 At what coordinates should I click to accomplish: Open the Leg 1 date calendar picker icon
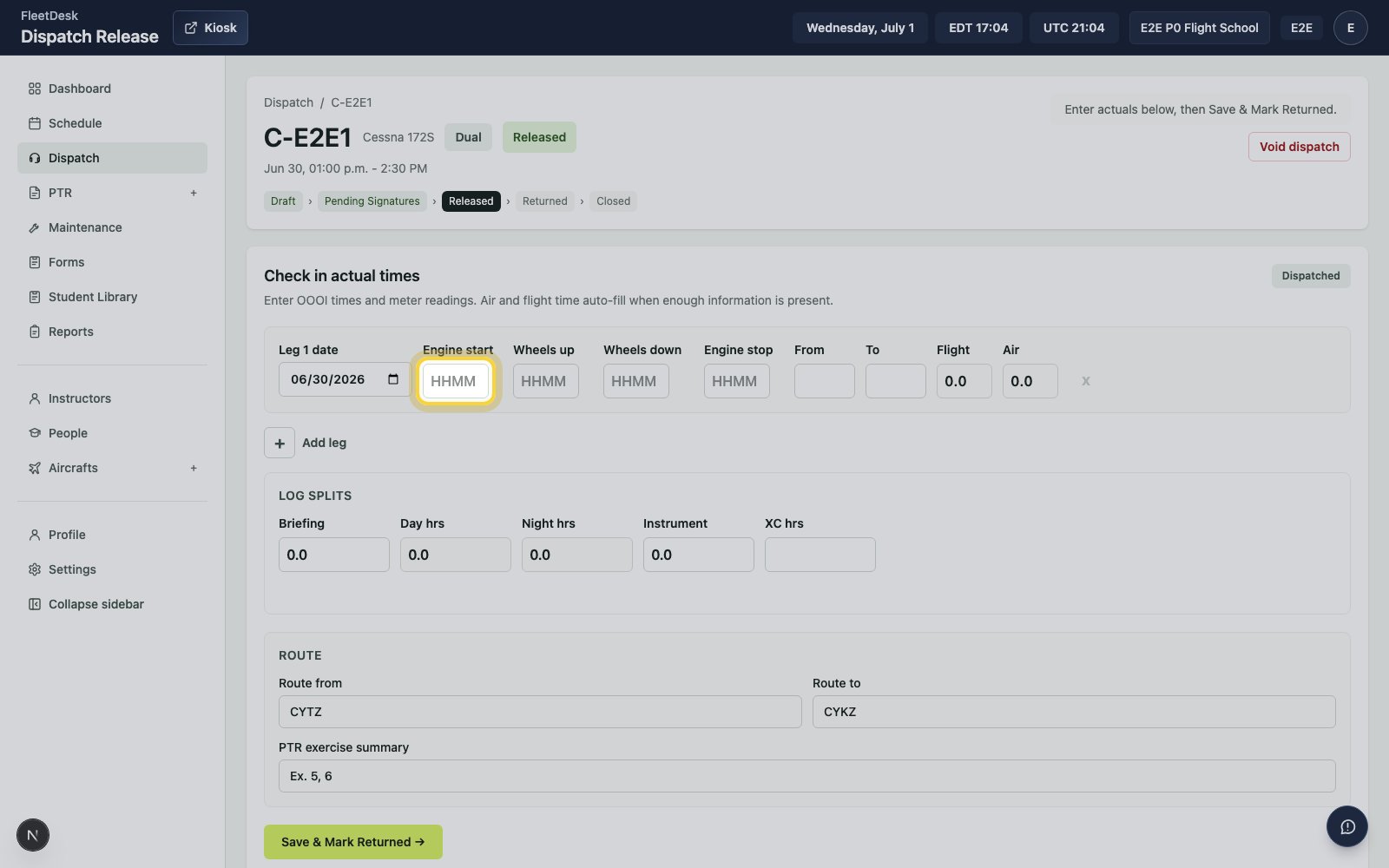[x=393, y=379]
